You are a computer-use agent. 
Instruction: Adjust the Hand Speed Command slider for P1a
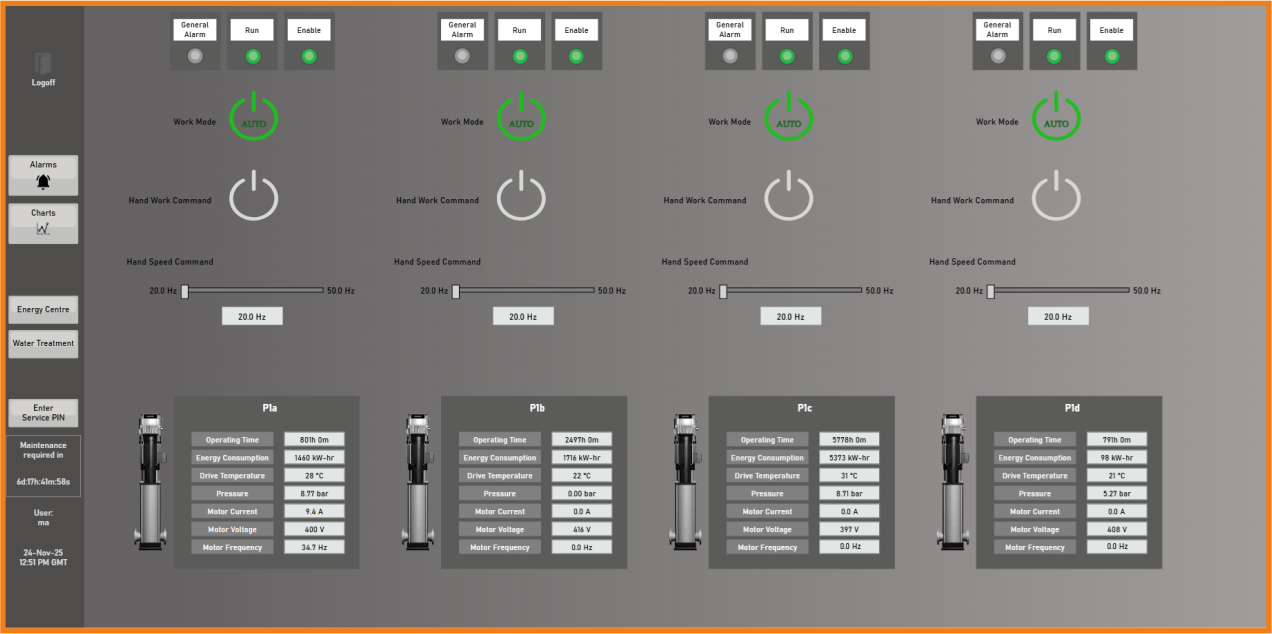point(185,289)
